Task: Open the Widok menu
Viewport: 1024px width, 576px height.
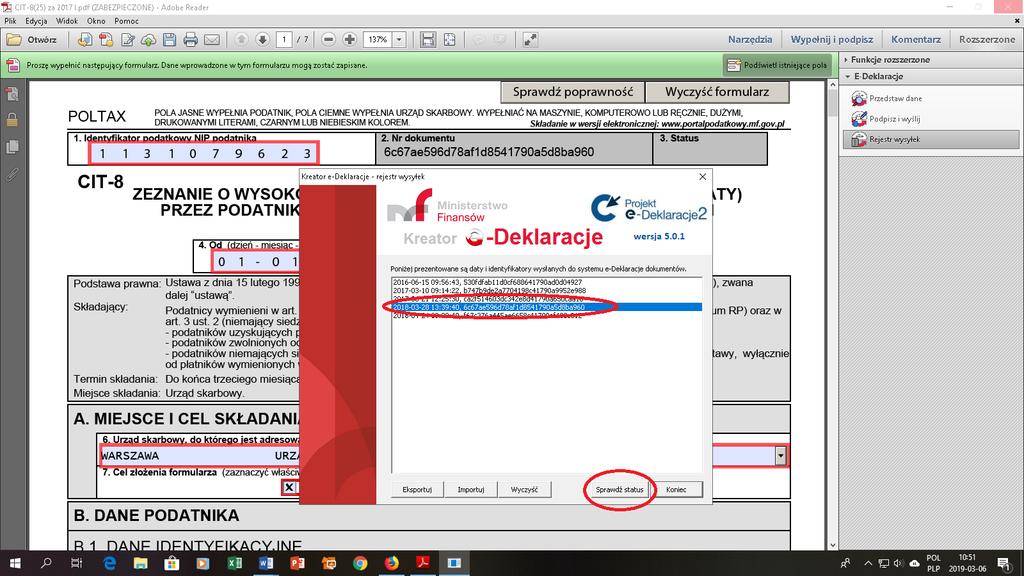Action: click(67, 21)
